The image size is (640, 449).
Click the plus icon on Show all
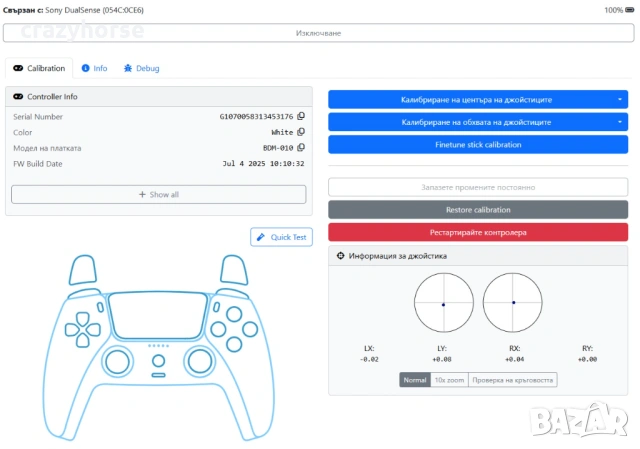pyautogui.click(x=142, y=194)
